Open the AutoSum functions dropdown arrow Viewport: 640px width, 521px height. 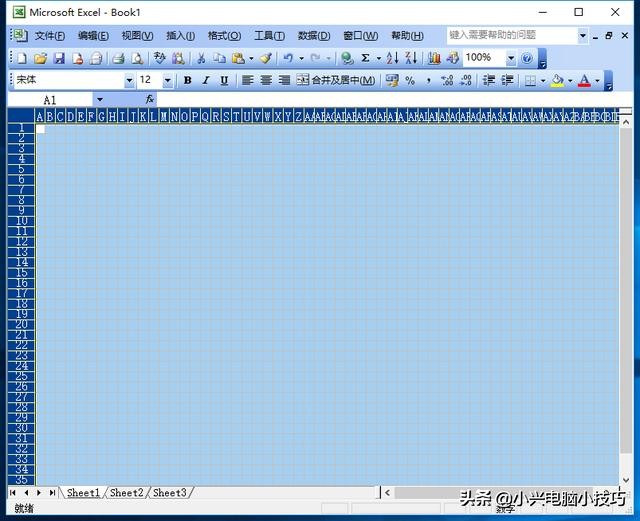378,58
